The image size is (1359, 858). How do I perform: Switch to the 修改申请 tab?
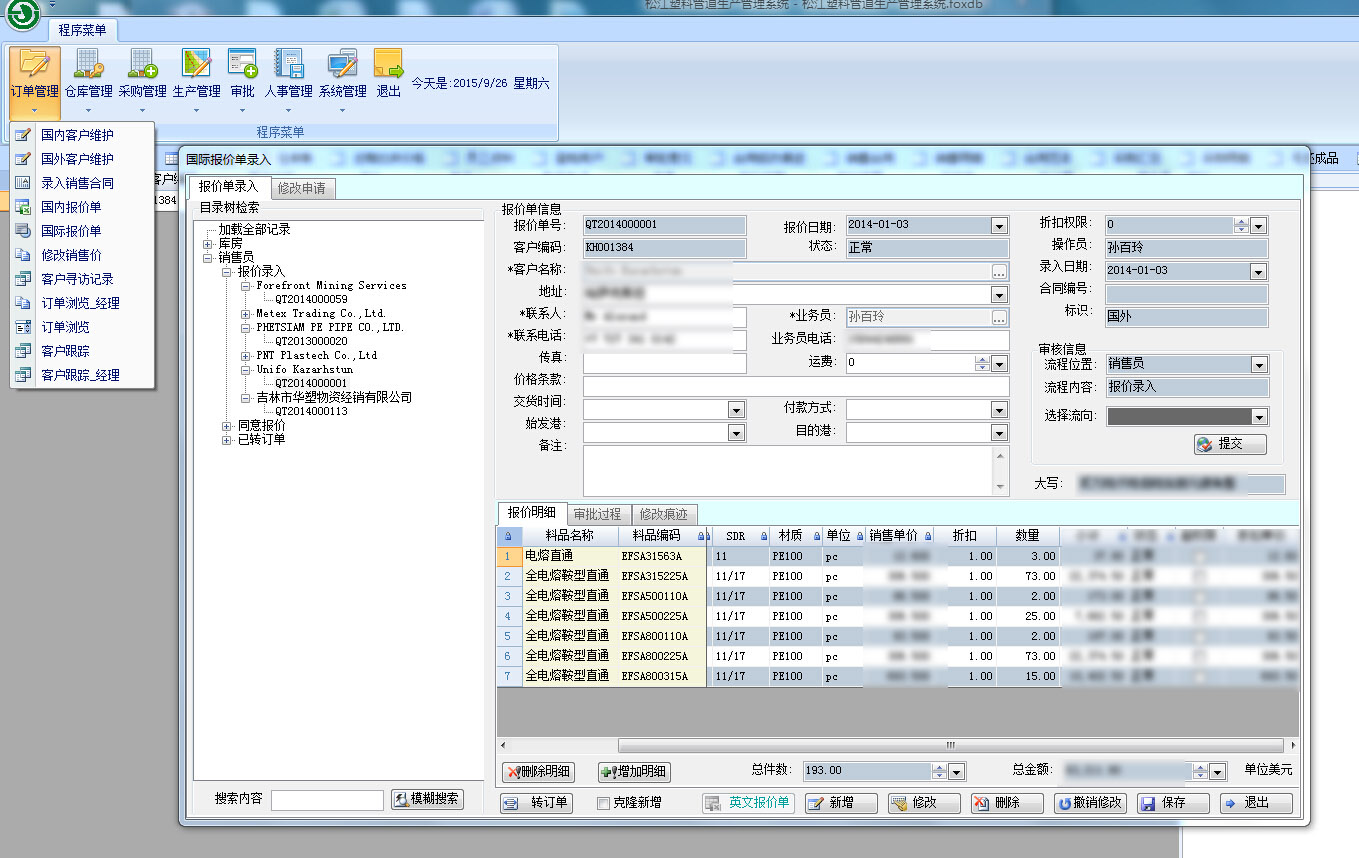302,188
